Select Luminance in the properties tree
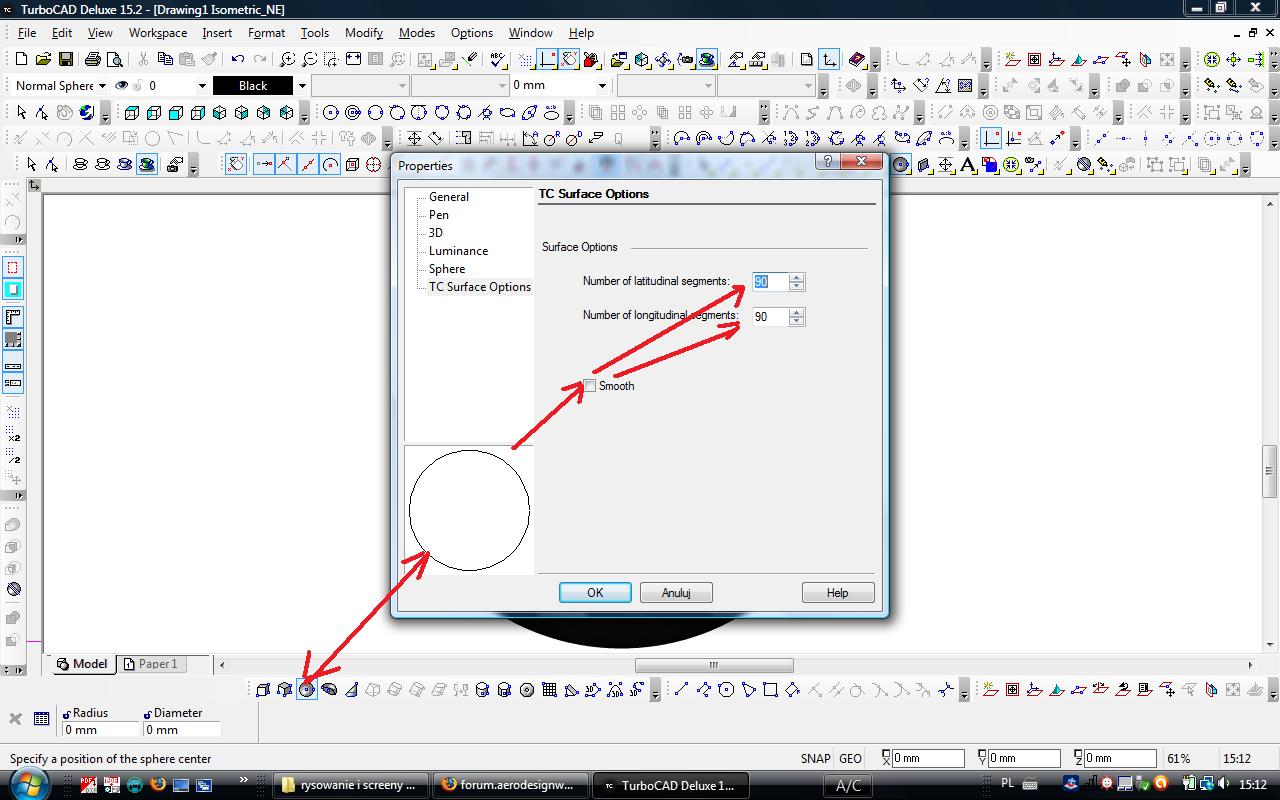Image resolution: width=1280 pixels, height=800 pixels. pyautogui.click(x=458, y=251)
